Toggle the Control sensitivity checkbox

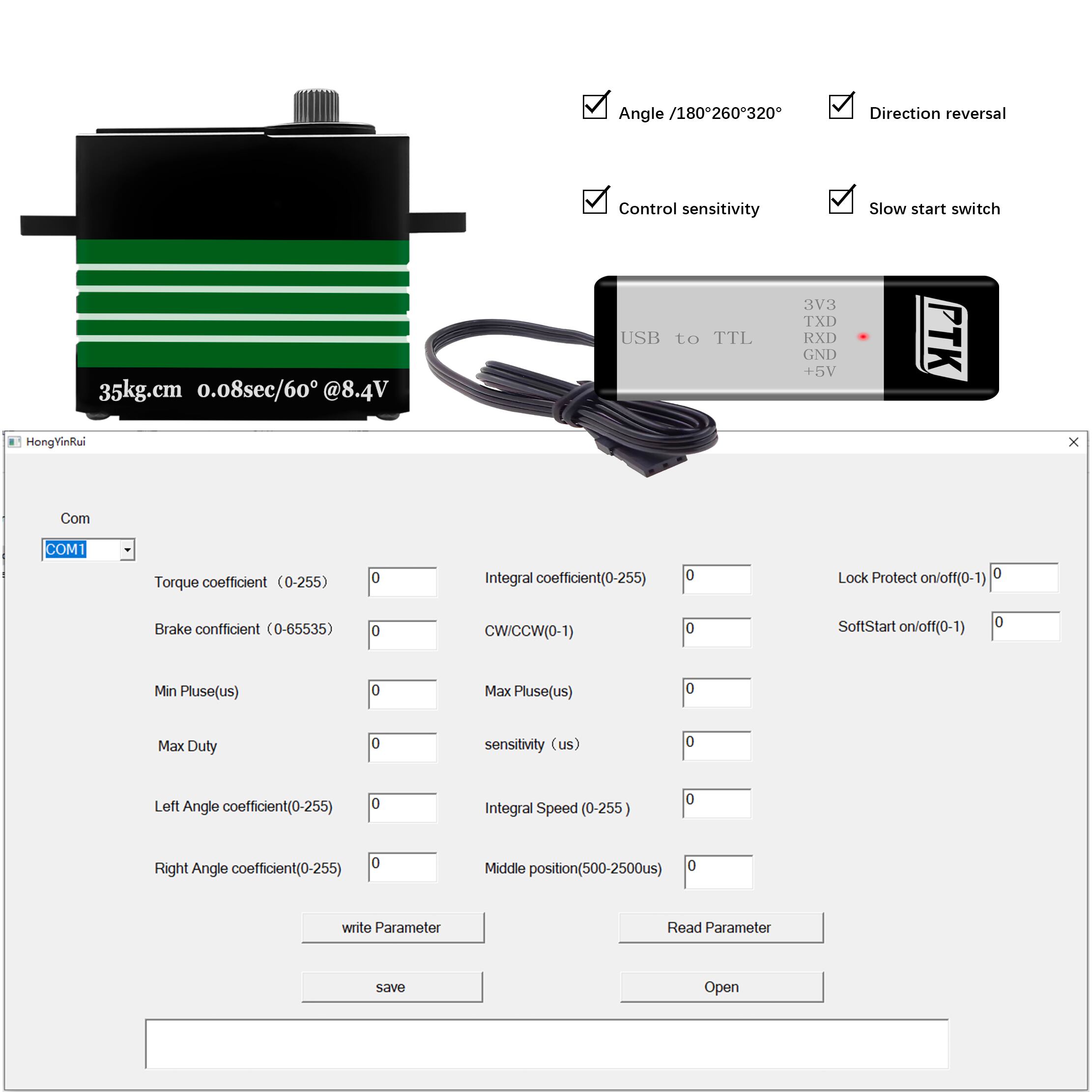pyautogui.click(x=595, y=202)
